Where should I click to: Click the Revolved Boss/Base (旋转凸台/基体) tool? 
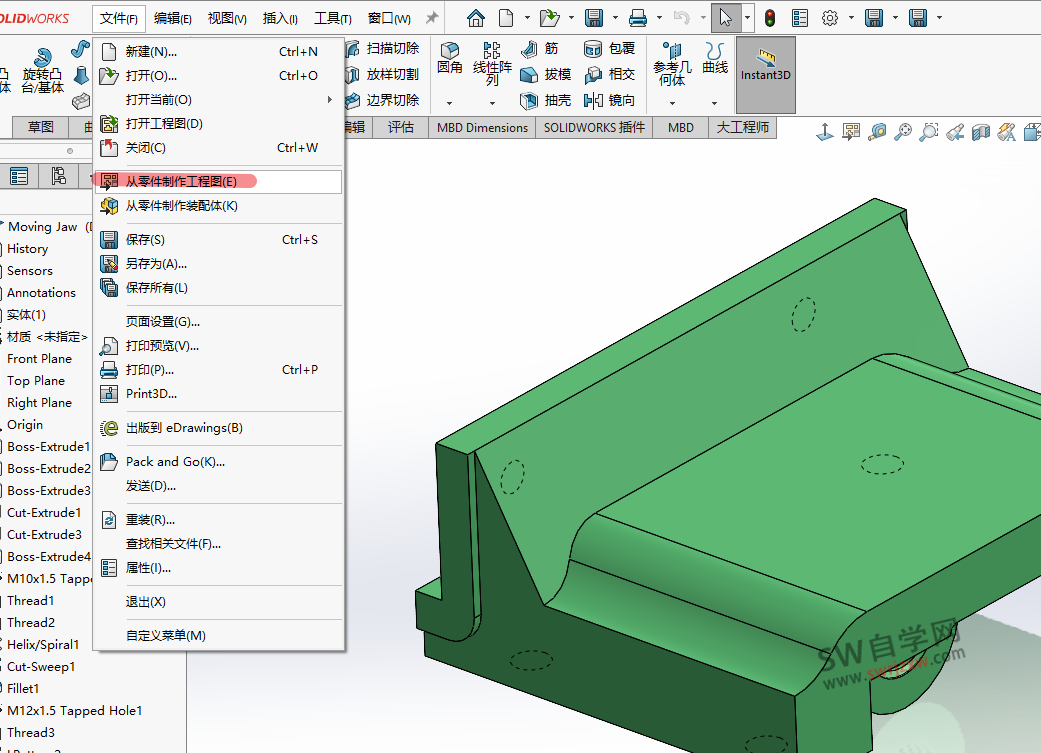pyautogui.click(x=42, y=70)
